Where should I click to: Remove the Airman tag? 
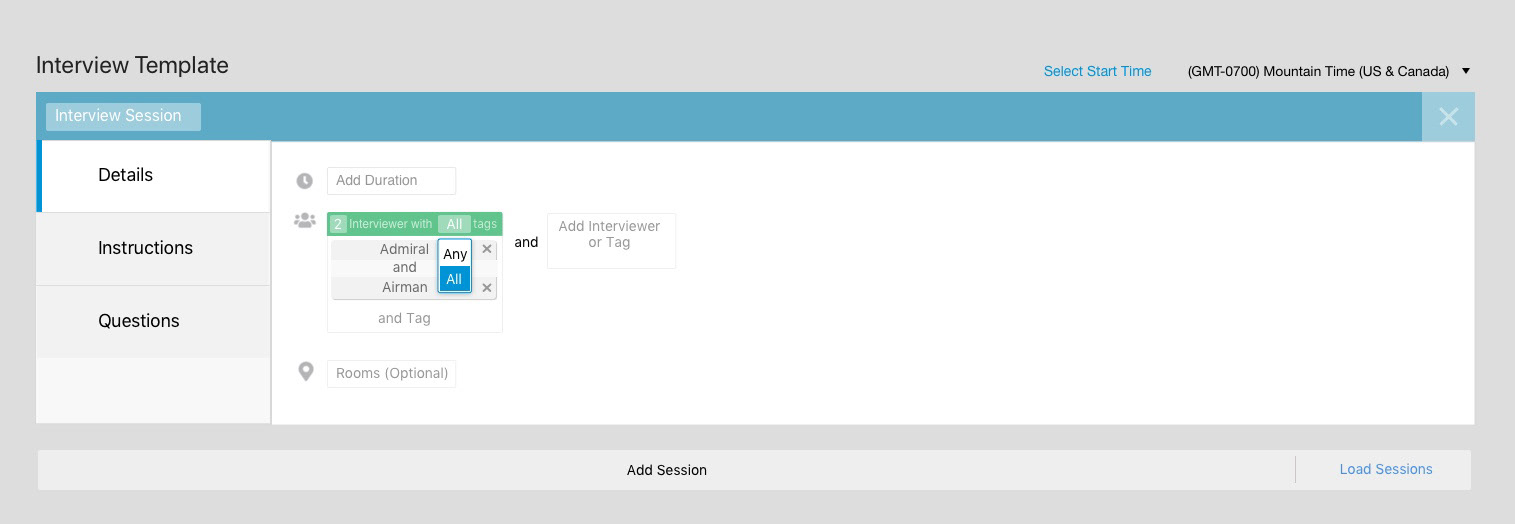point(487,288)
